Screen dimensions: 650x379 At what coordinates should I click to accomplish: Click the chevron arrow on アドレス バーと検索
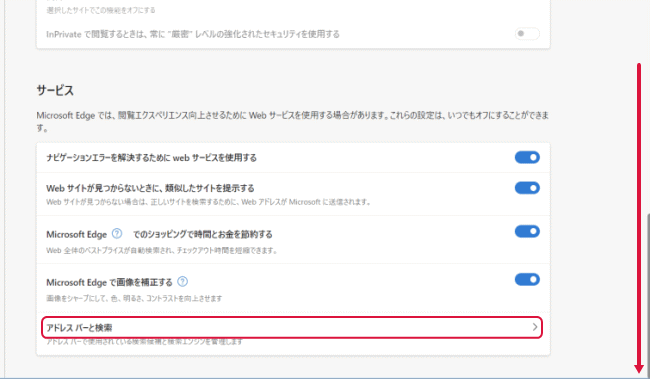click(535, 328)
